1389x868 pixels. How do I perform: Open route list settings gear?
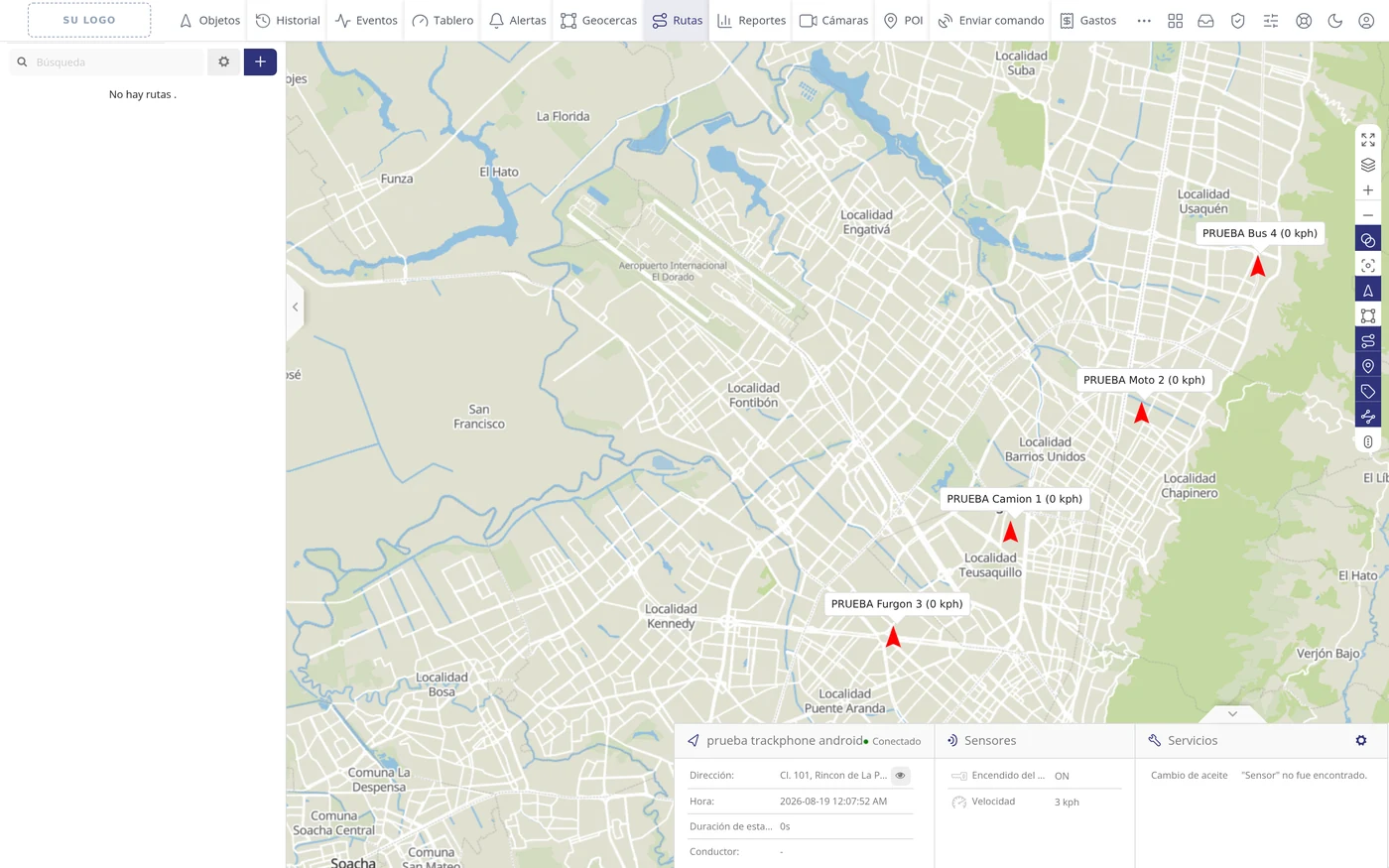click(223, 62)
